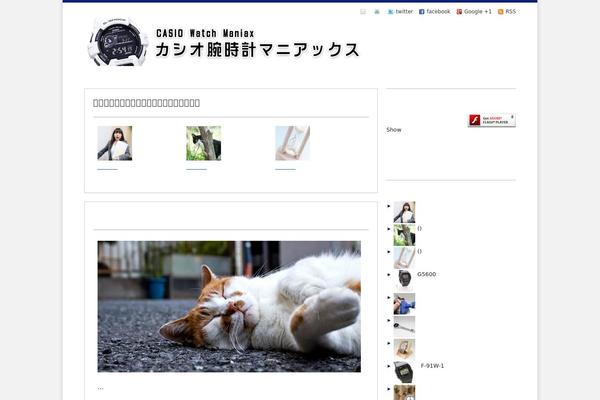
Task: Open the facebook link in the header
Action: 438,11
